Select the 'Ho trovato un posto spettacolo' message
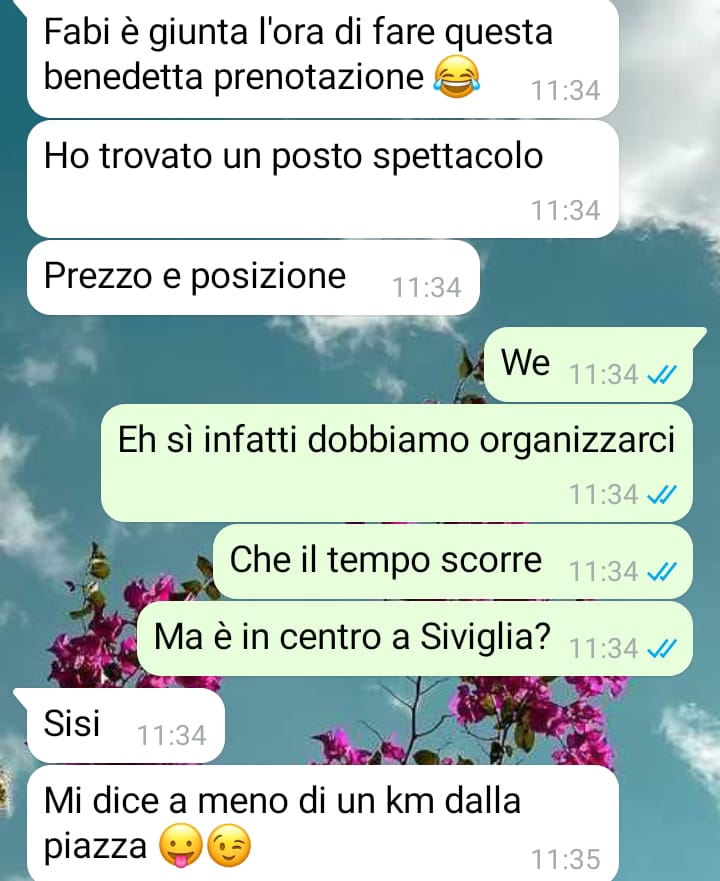The image size is (720, 881). [x=323, y=179]
